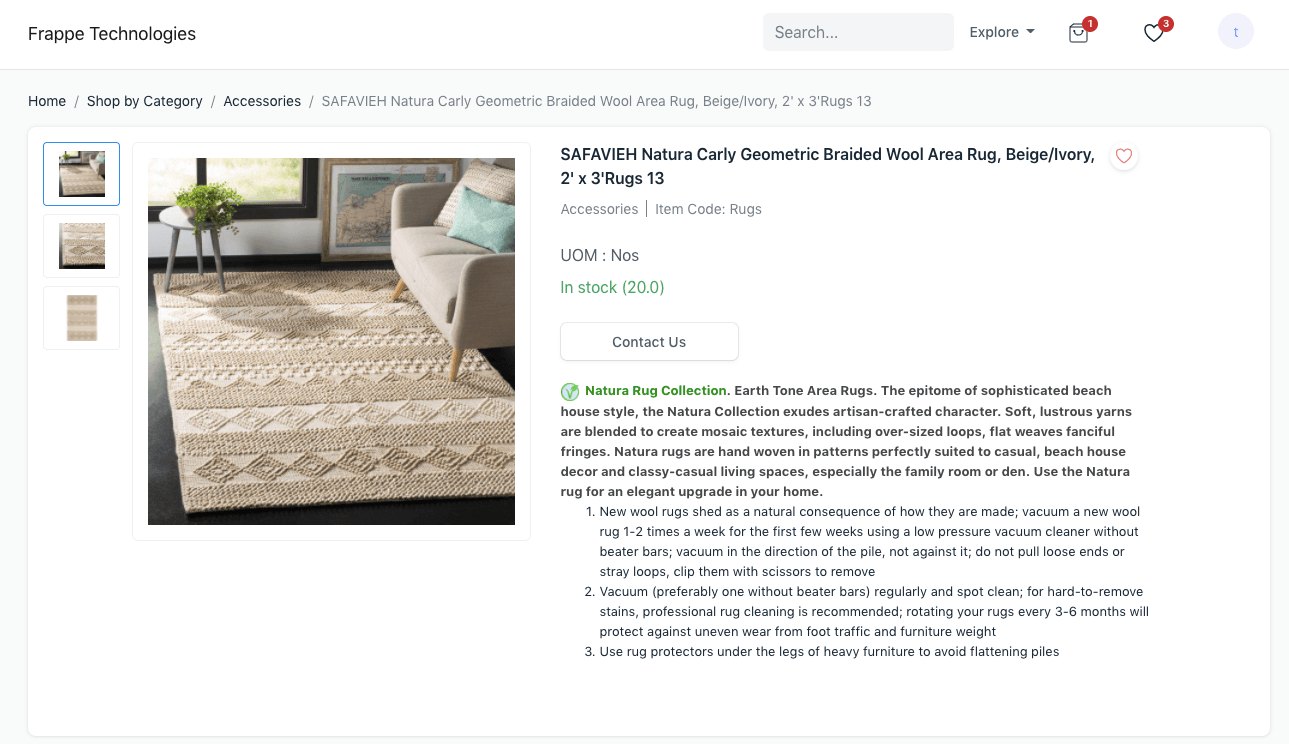The width and height of the screenshot is (1289, 744).
Task: Select the middle rug pattern thumbnail
Action: click(x=81, y=245)
